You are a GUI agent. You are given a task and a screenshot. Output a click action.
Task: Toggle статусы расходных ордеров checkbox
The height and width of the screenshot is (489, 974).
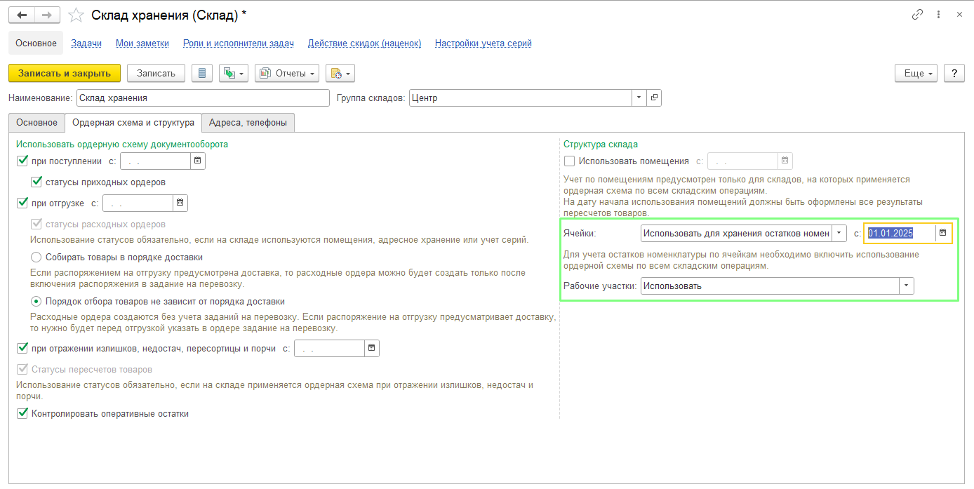tap(37, 224)
